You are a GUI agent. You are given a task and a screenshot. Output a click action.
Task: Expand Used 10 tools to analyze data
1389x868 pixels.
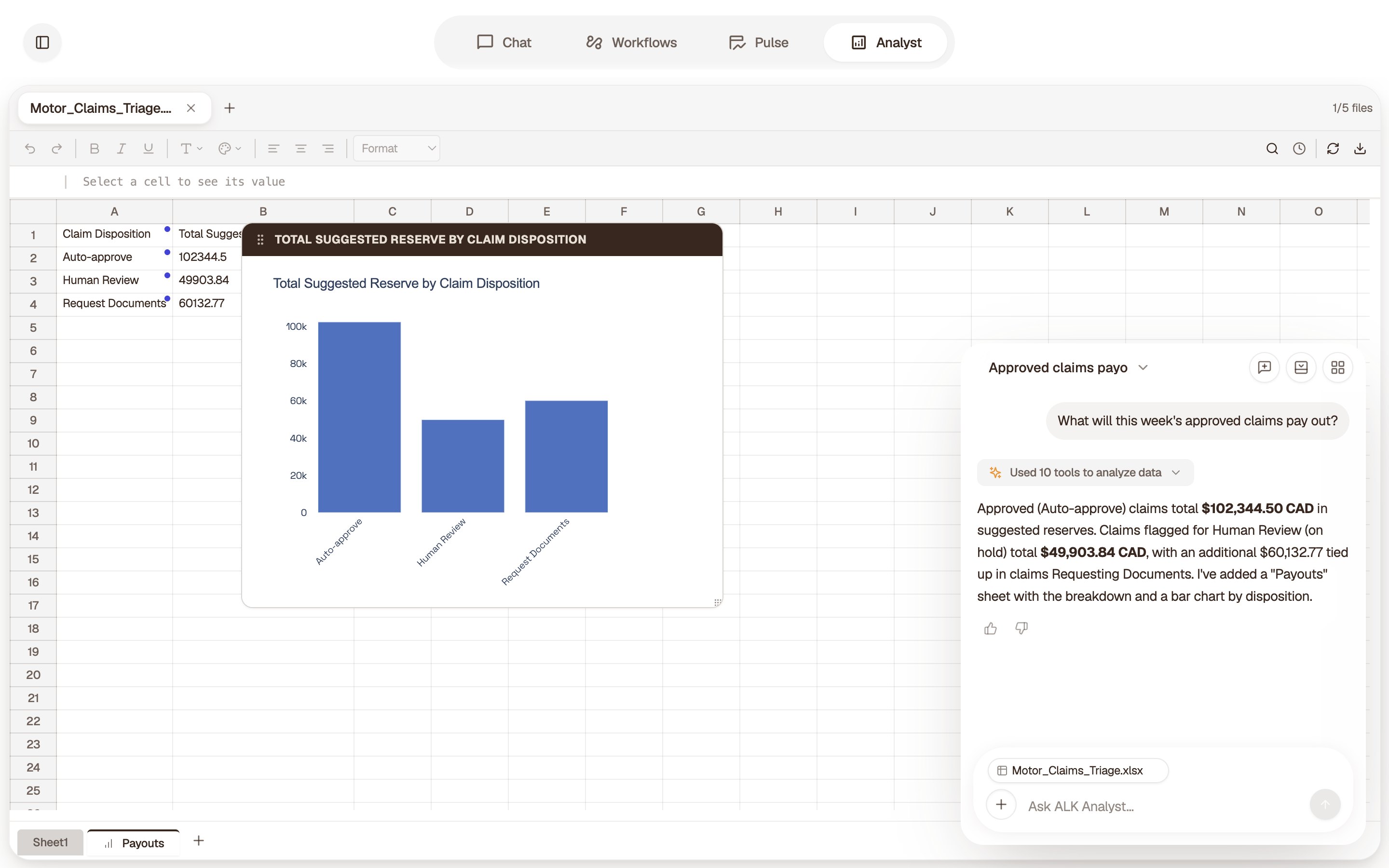1085,473
